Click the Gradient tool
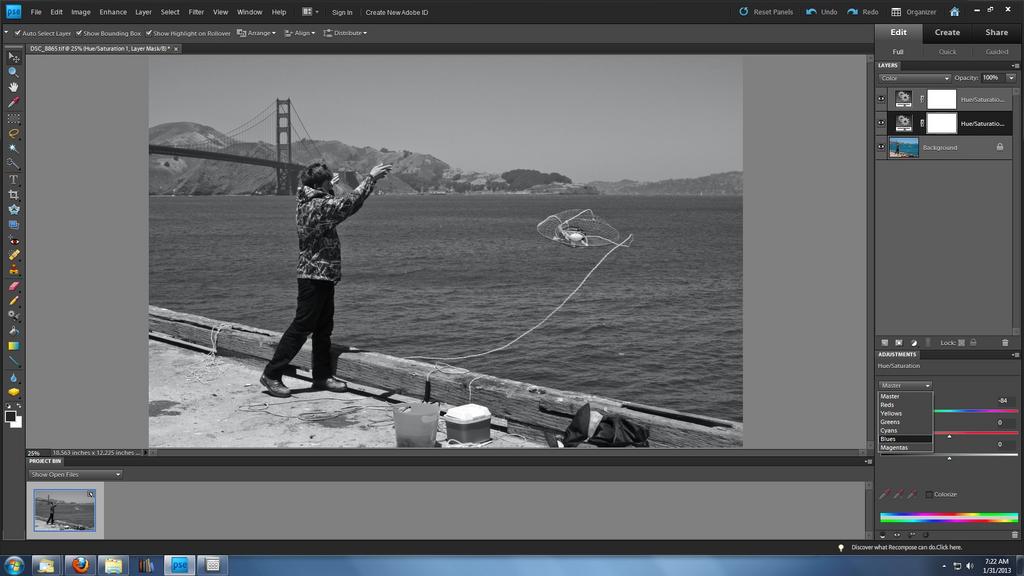 pos(14,346)
